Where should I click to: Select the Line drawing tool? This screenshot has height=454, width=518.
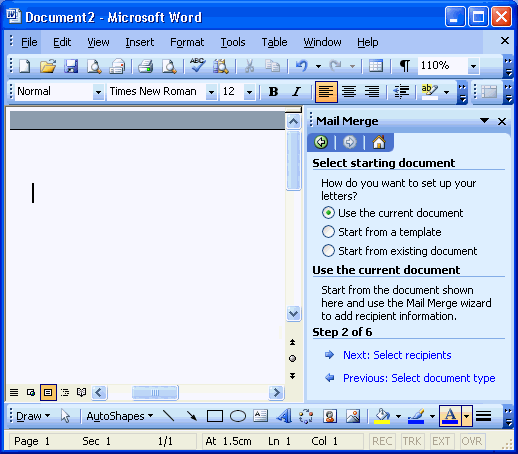tap(169, 416)
